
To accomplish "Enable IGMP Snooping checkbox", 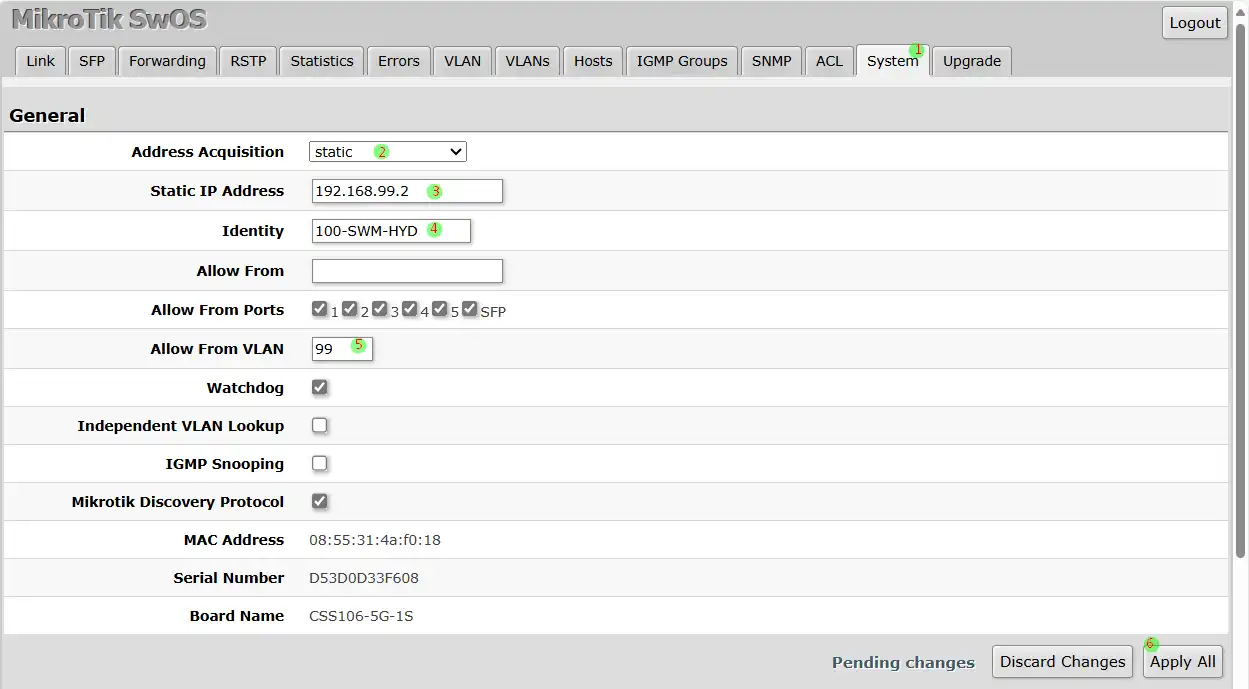I will click(x=320, y=463).
